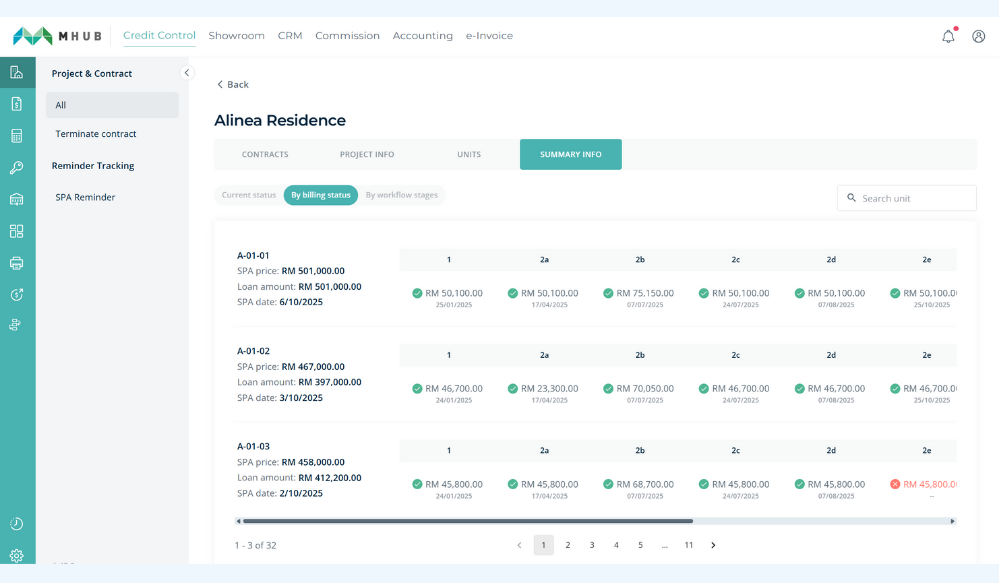Image resolution: width=999 pixels, height=583 pixels.
Task: Enable the By workflow stages filter
Action: 401,195
